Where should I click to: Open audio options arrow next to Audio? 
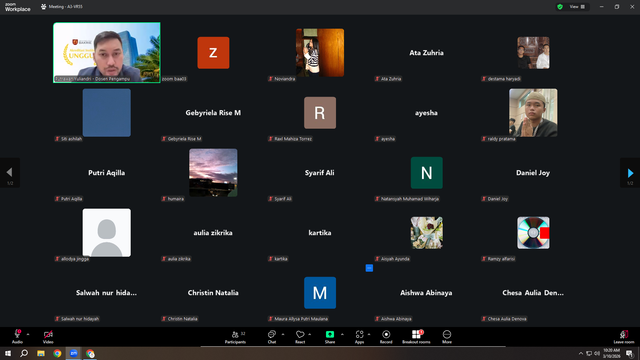(28, 334)
